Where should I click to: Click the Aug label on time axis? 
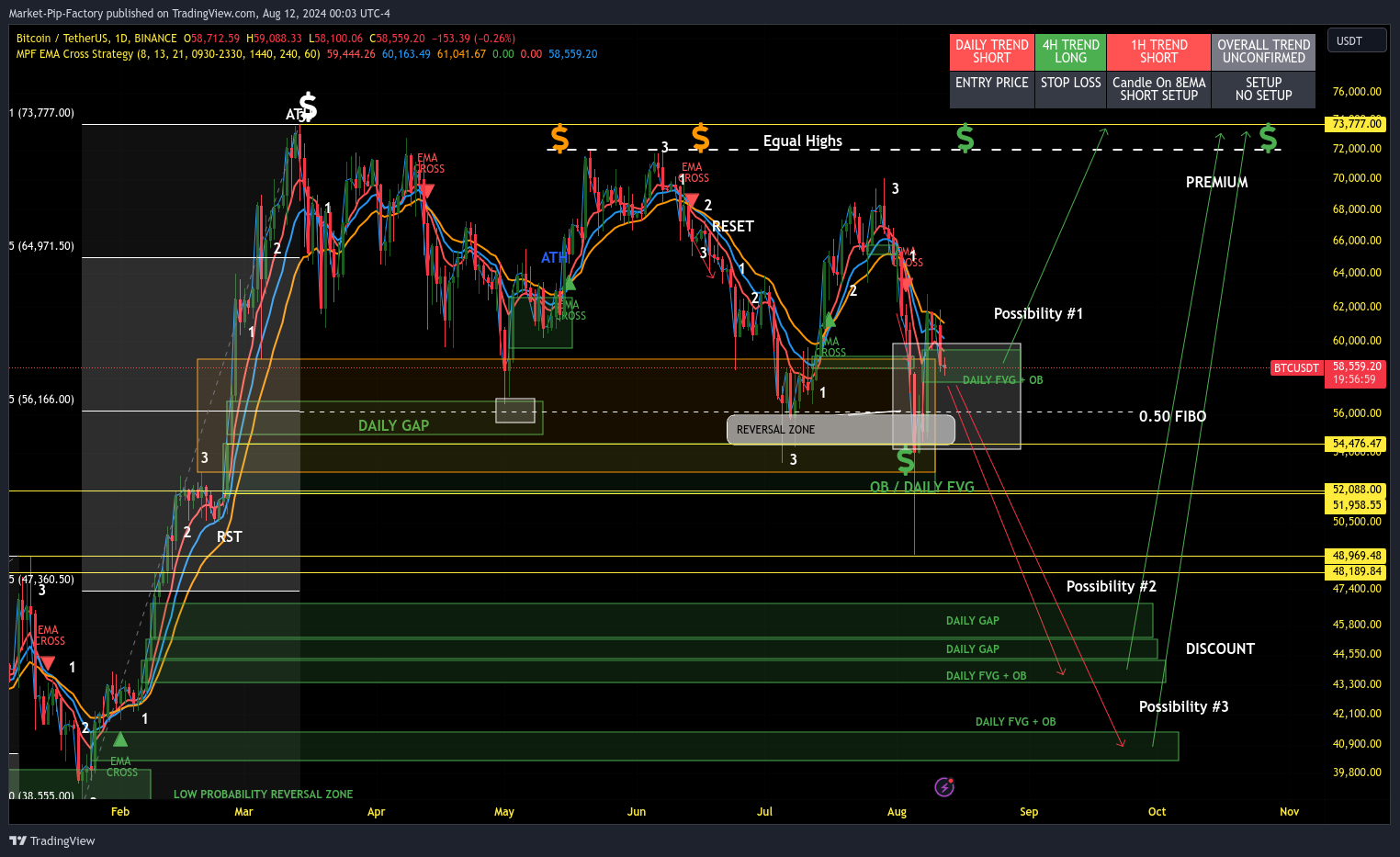pyautogui.click(x=898, y=812)
